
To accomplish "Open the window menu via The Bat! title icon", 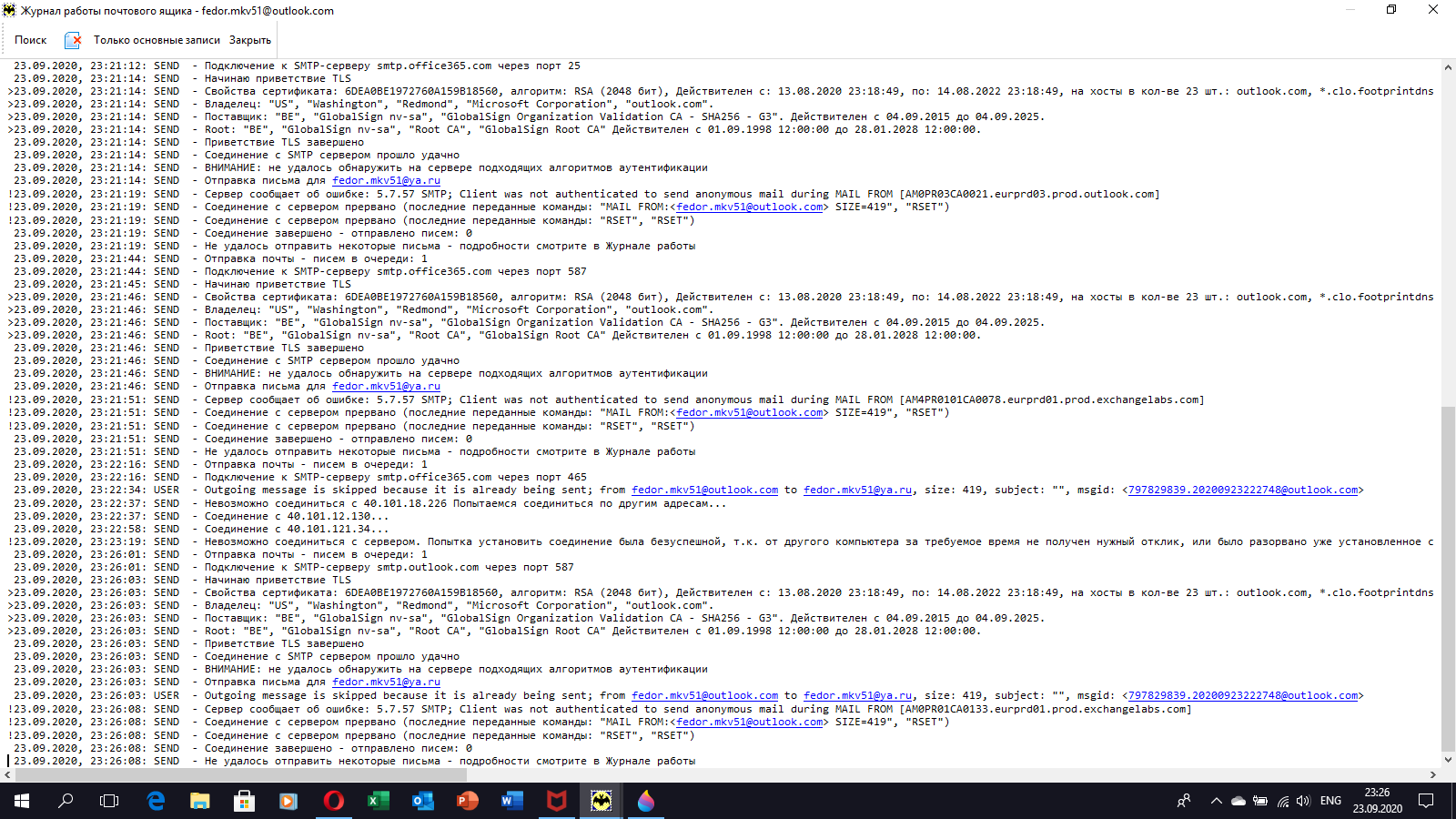I will 10,11.
